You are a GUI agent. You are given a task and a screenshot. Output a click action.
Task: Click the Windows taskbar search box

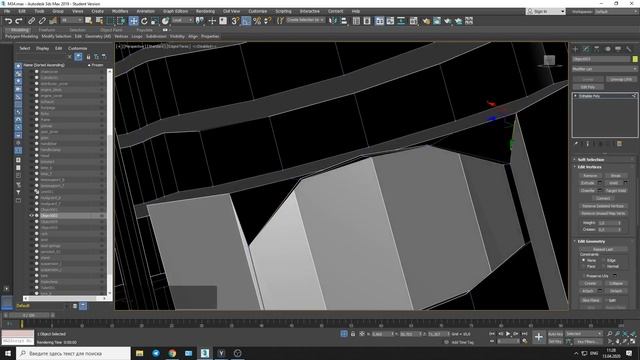point(73,353)
